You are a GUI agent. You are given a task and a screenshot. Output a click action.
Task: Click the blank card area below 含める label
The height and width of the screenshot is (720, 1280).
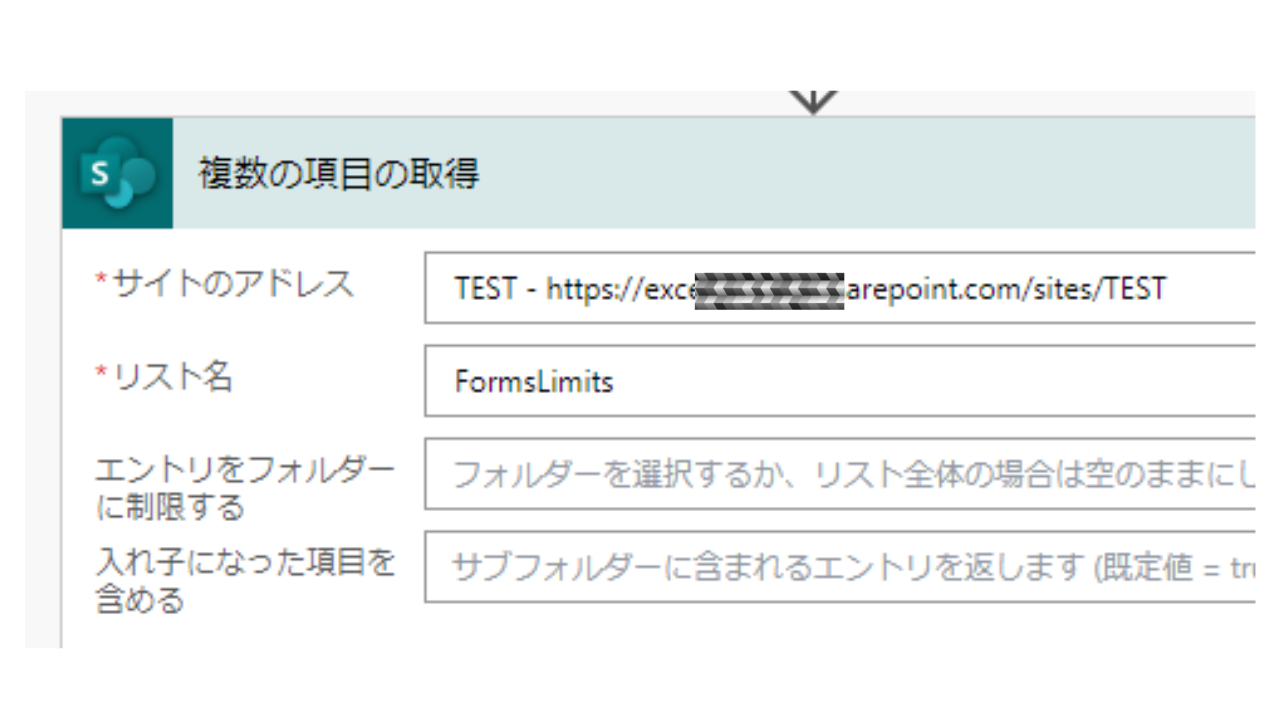pos(240,630)
